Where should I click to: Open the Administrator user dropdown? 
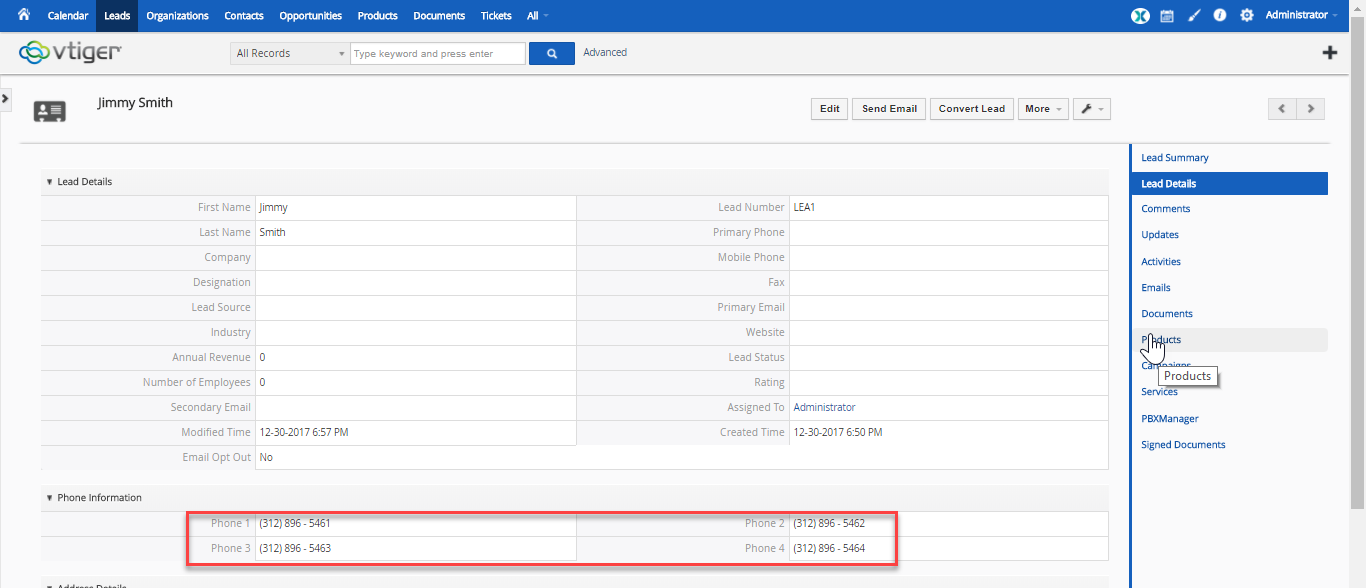pyautogui.click(x=1301, y=15)
